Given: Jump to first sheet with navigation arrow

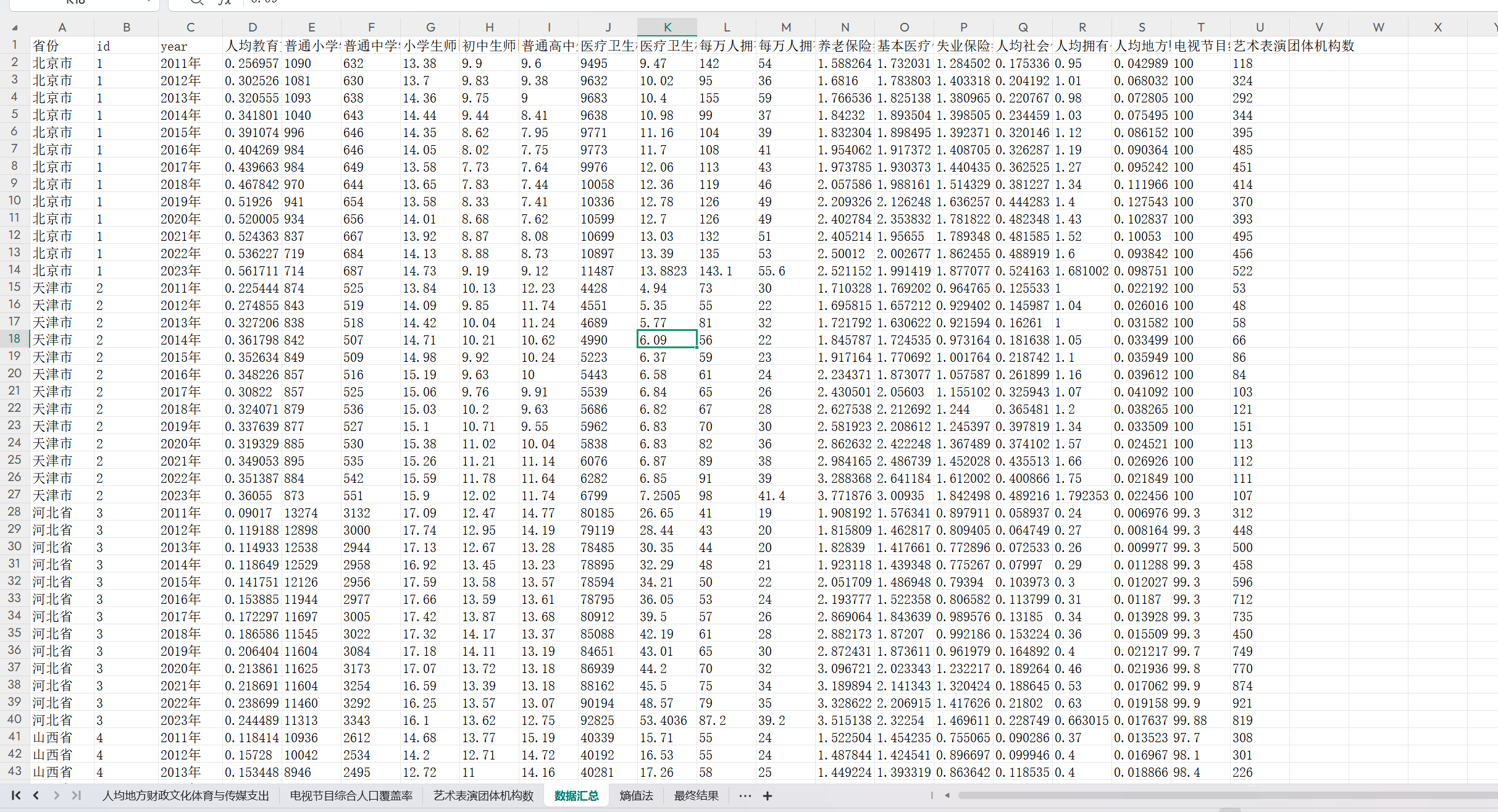Looking at the screenshot, I should [x=16, y=795].
